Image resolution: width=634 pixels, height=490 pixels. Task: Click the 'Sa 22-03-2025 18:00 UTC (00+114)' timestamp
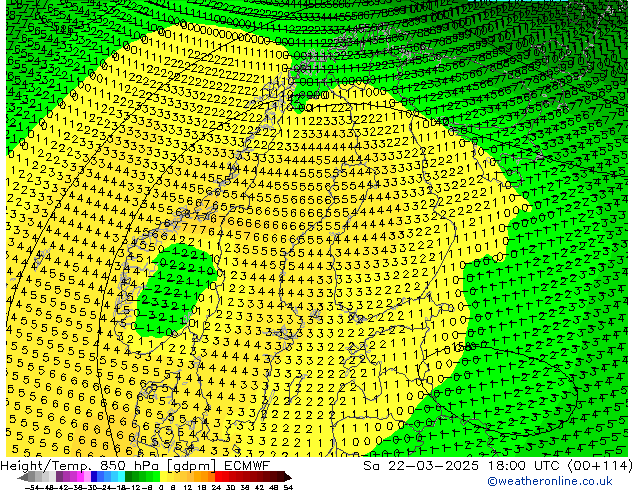(498, 466)
